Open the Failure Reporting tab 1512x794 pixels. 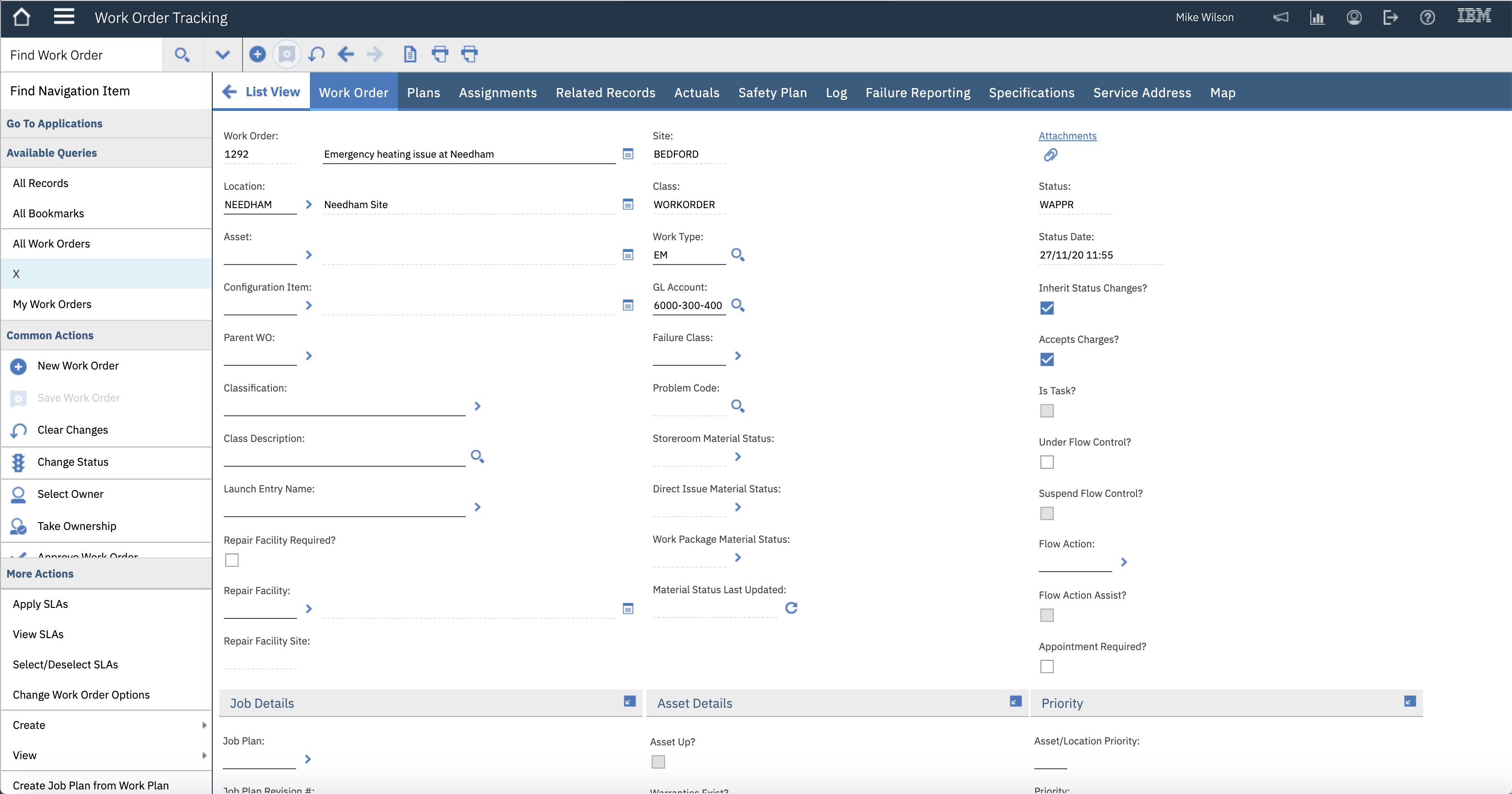point(917,93)
